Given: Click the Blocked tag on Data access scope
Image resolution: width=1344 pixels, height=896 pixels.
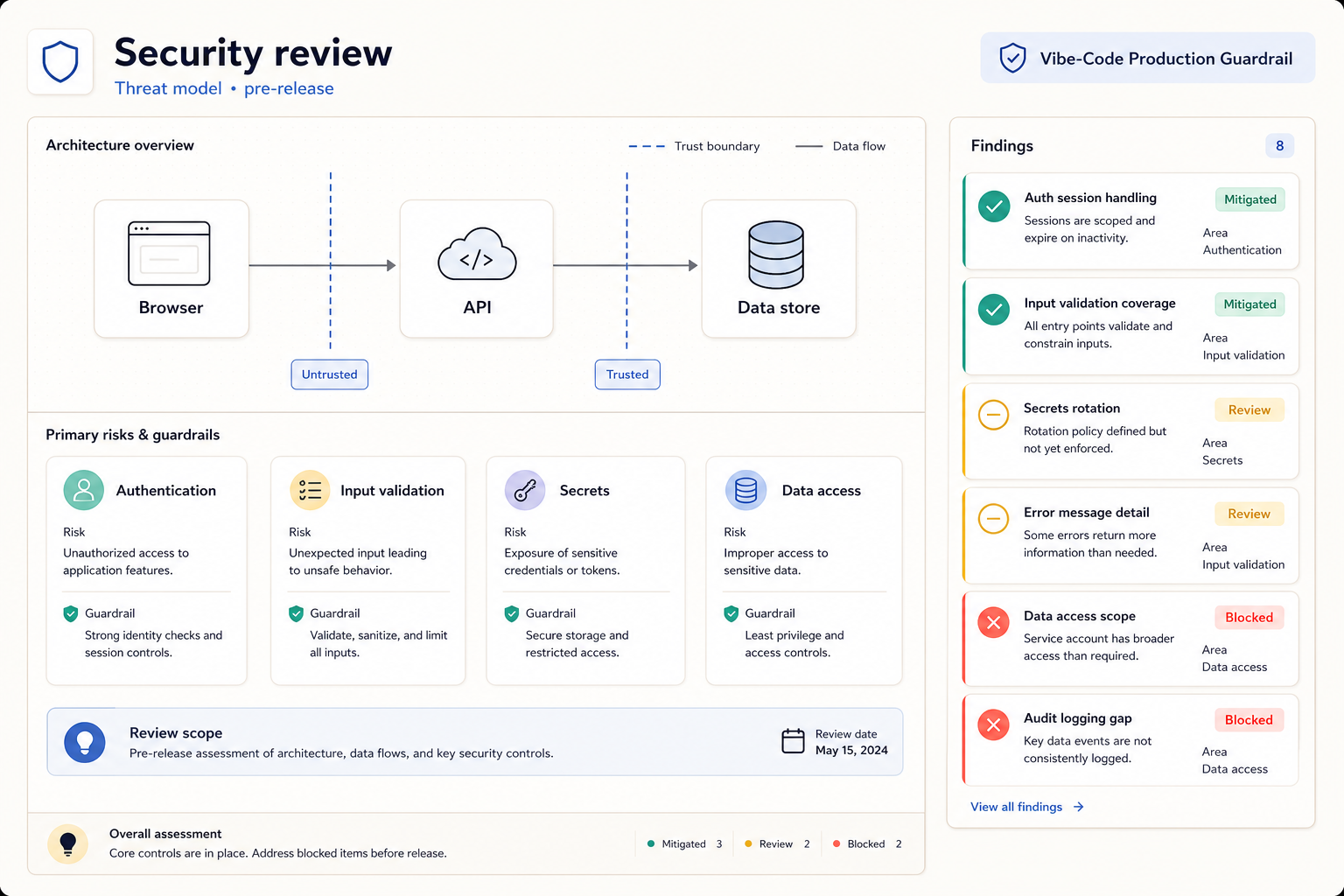Looking at the screenshot, I should (1249, 618).
